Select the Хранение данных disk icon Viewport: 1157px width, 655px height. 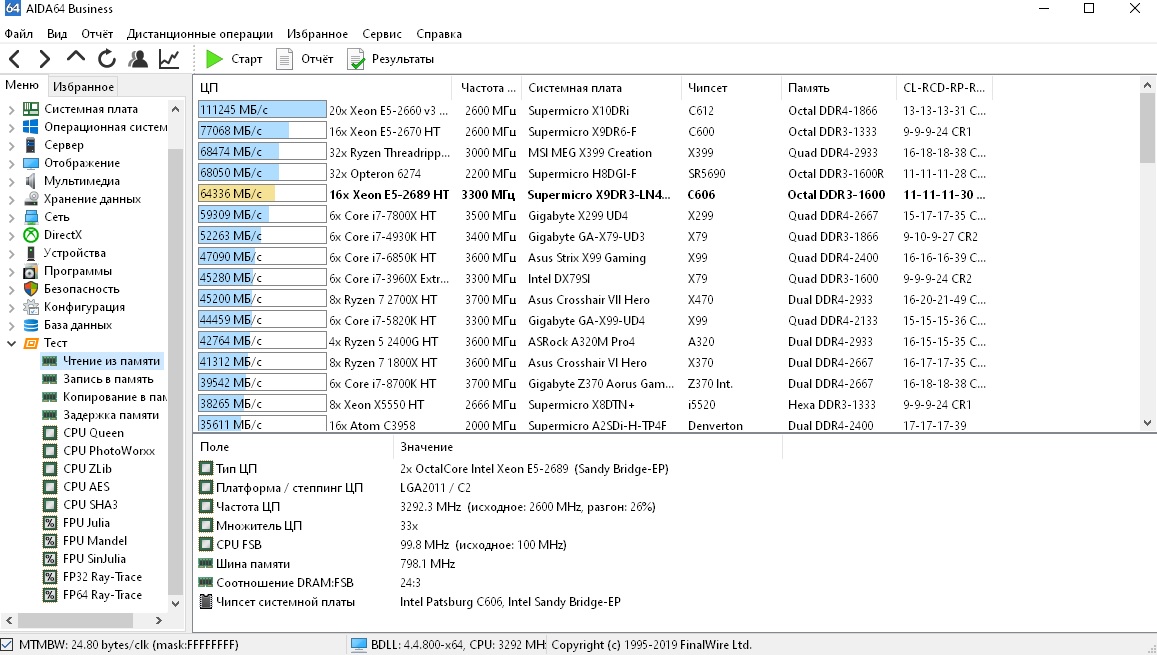[x=31, y=199]
